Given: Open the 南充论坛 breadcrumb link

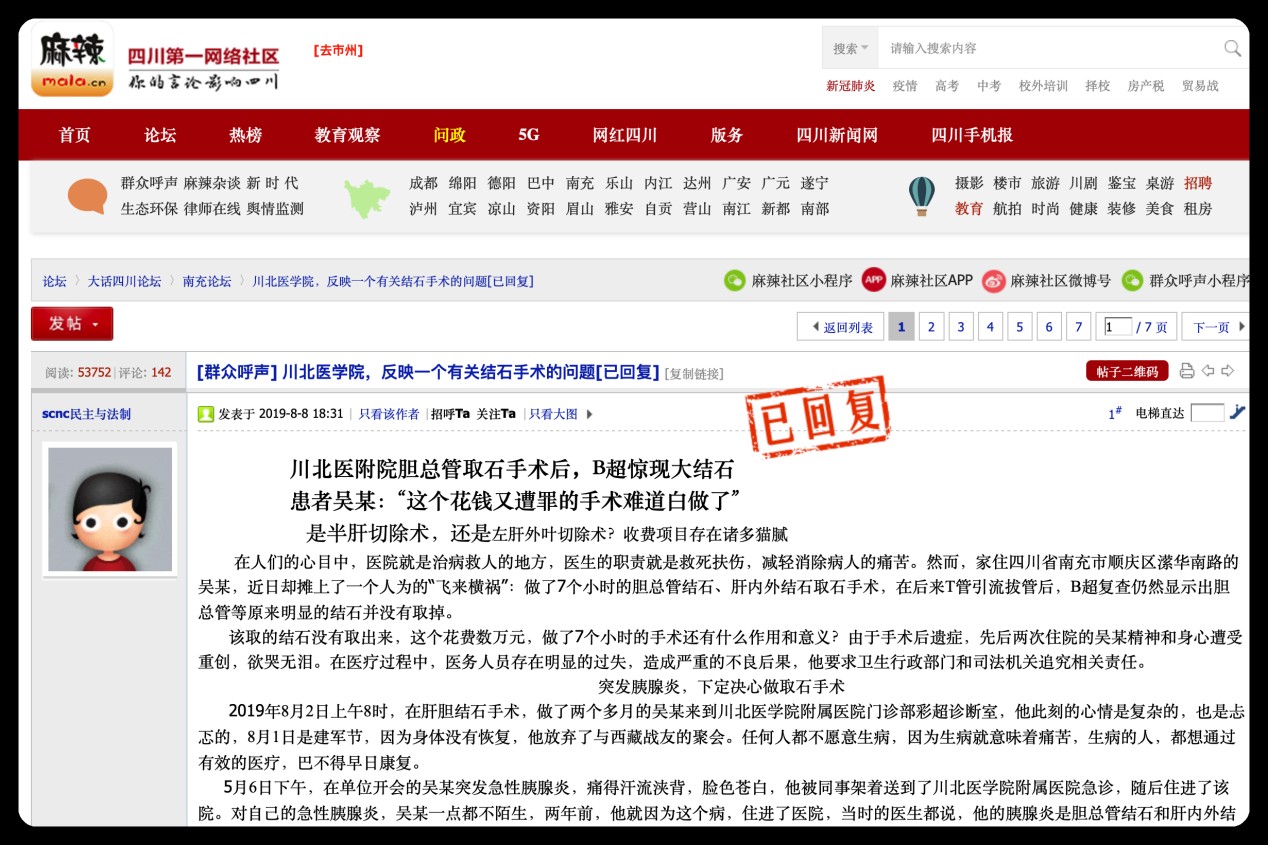Looking at the screenshot, I should [x=206, y=281].
